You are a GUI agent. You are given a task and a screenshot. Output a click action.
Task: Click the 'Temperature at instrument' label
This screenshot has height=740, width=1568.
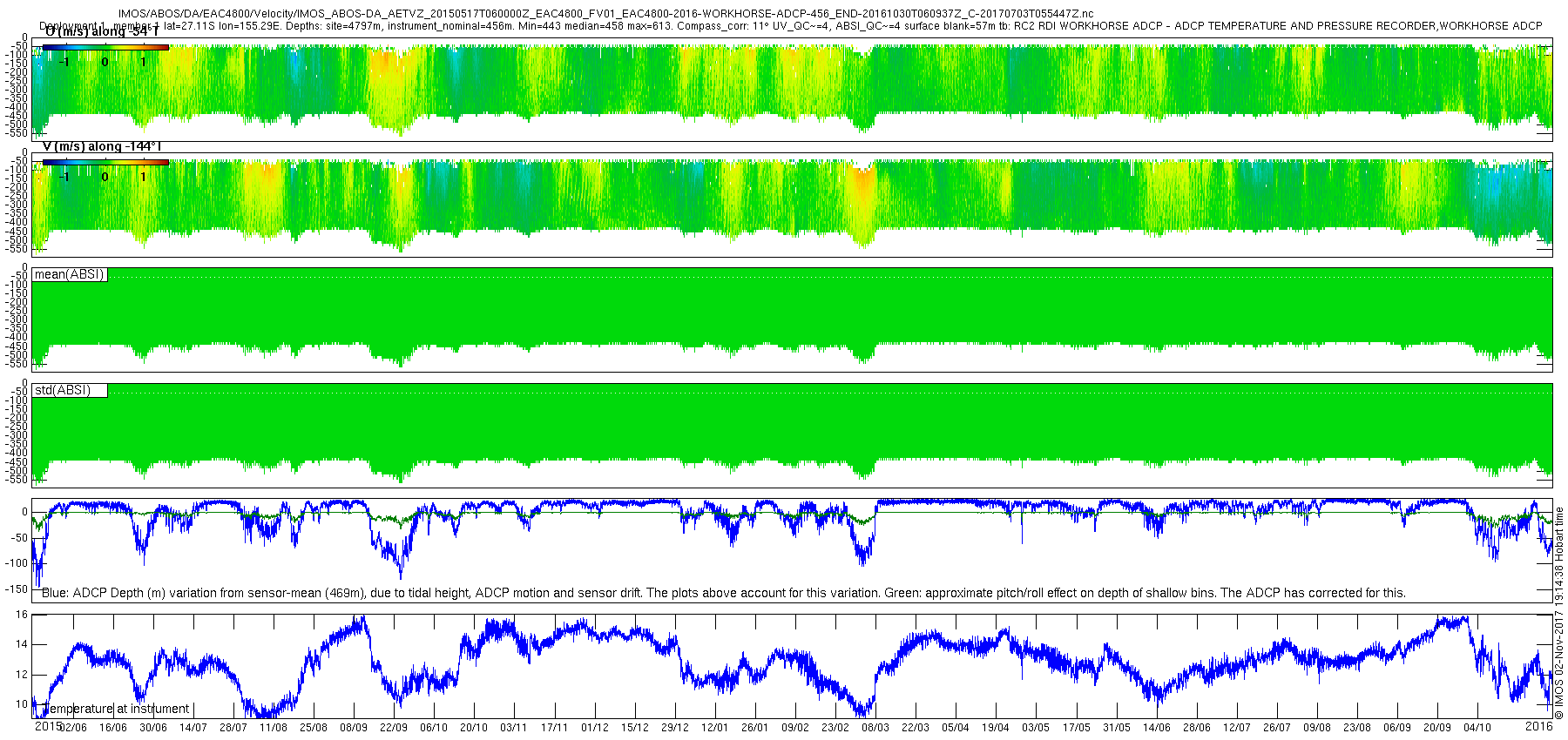(116, 709)
